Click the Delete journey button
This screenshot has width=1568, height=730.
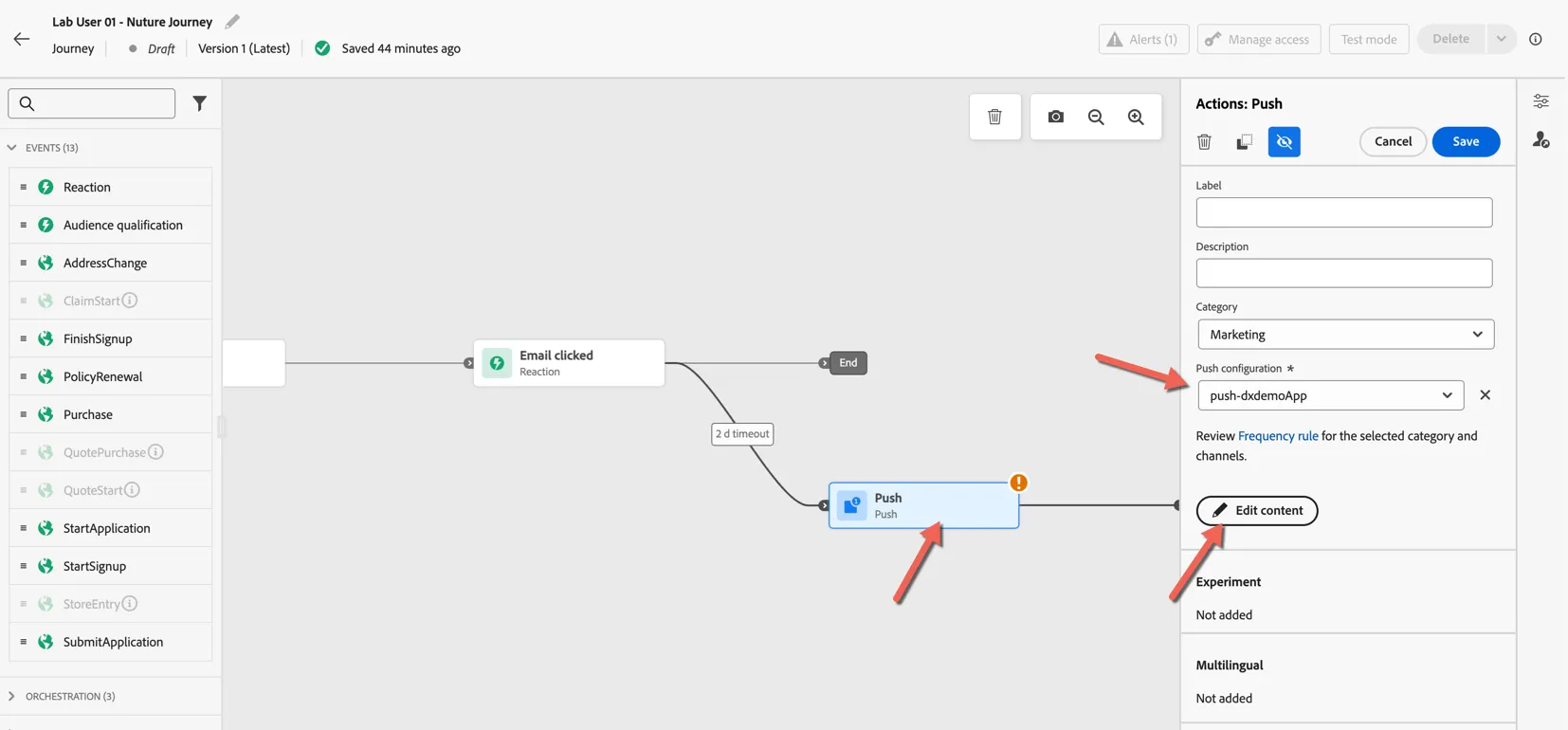[1450, 39]
